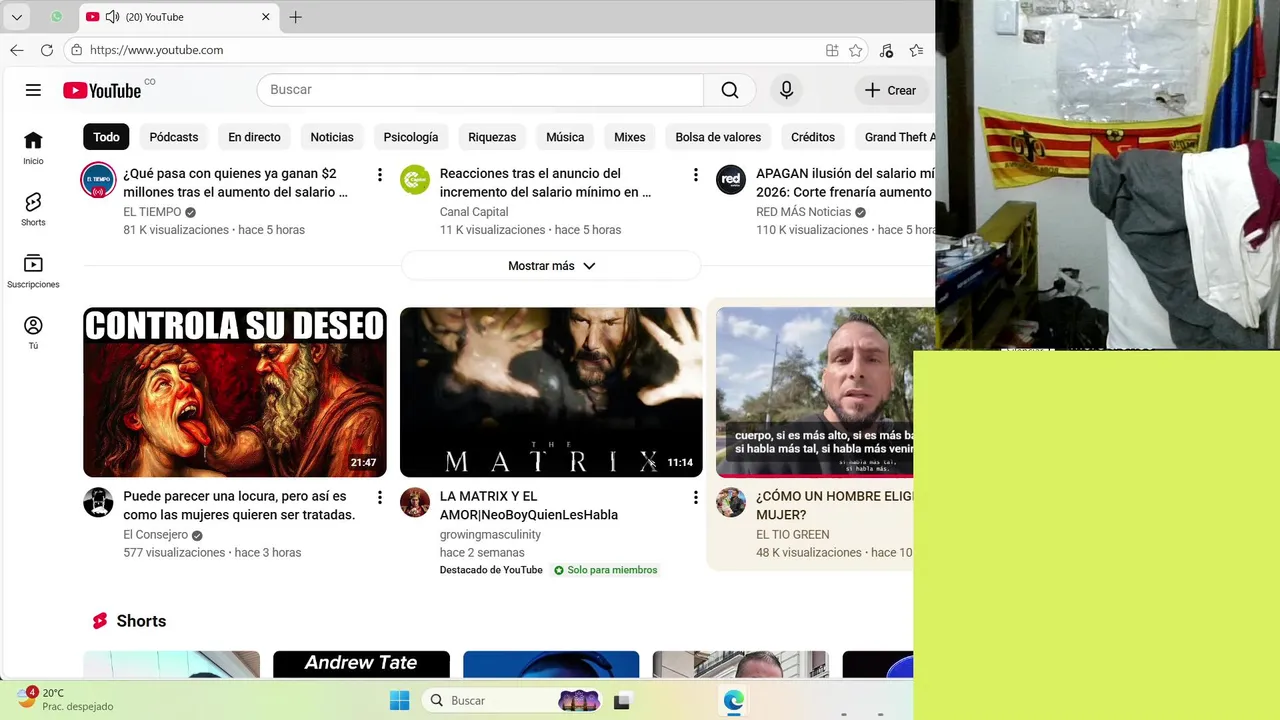Open the browser tab actions dropdown
This screenshot has height=720, width=1280.
17,17
